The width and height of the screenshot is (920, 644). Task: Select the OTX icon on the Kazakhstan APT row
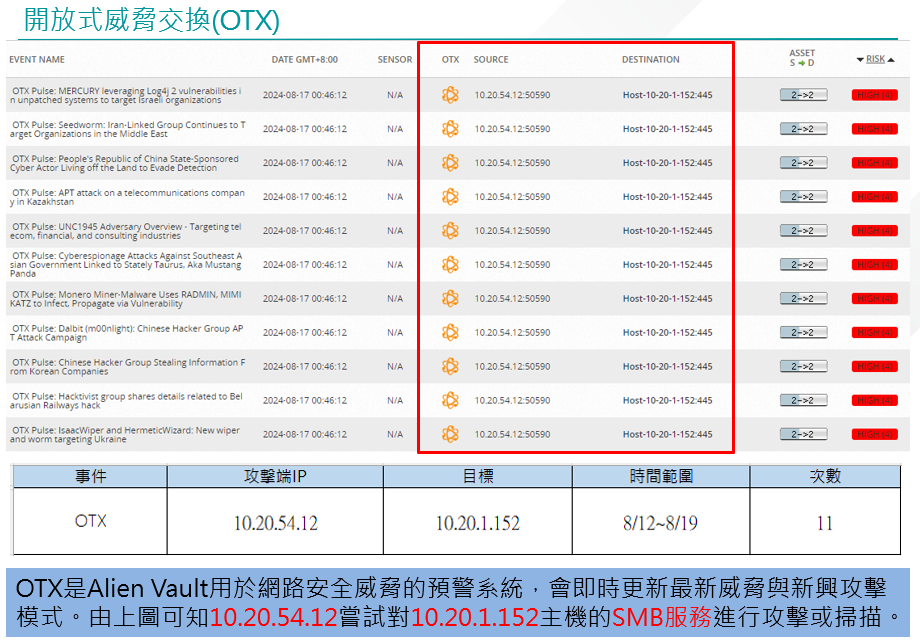pos(450,196)
